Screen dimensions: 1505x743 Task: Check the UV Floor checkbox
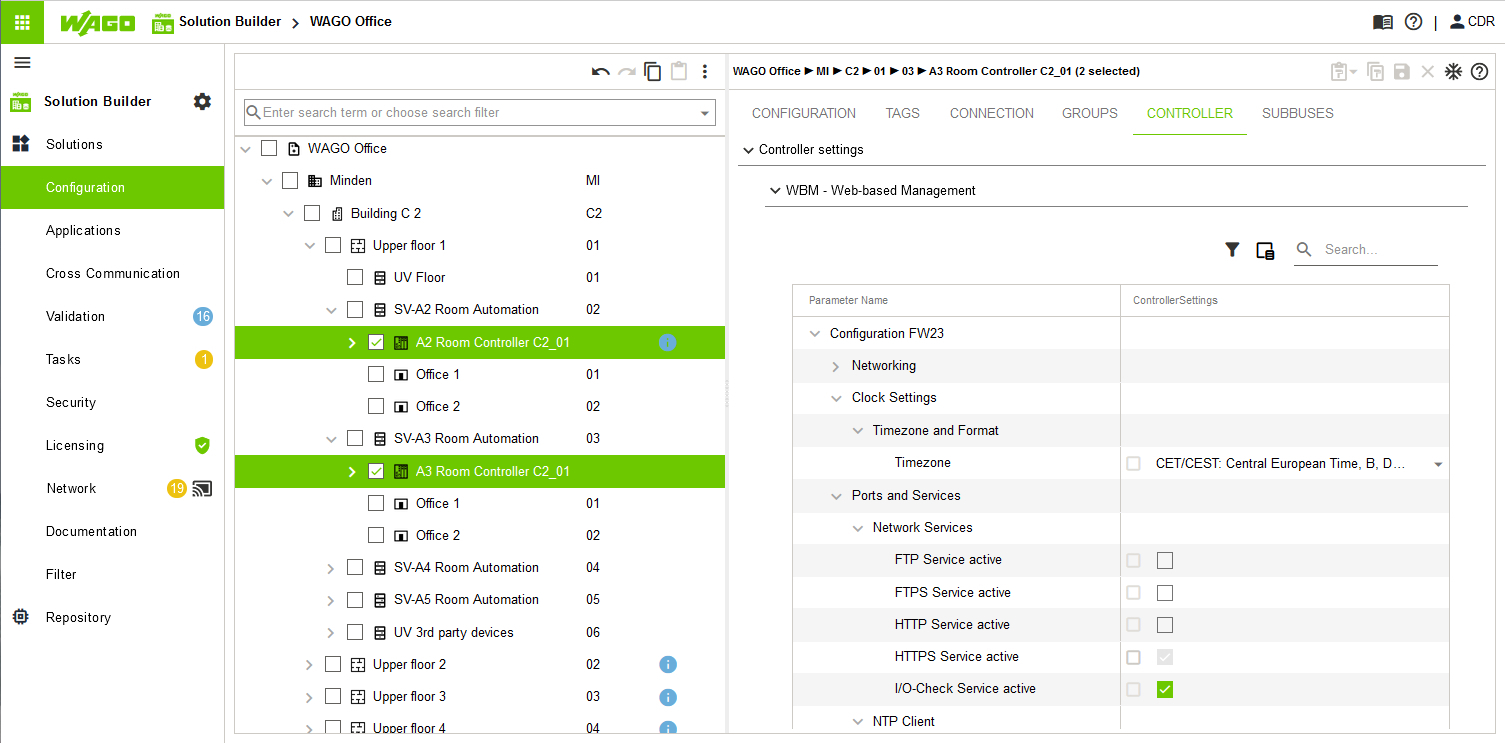click(x=355, y=277)
